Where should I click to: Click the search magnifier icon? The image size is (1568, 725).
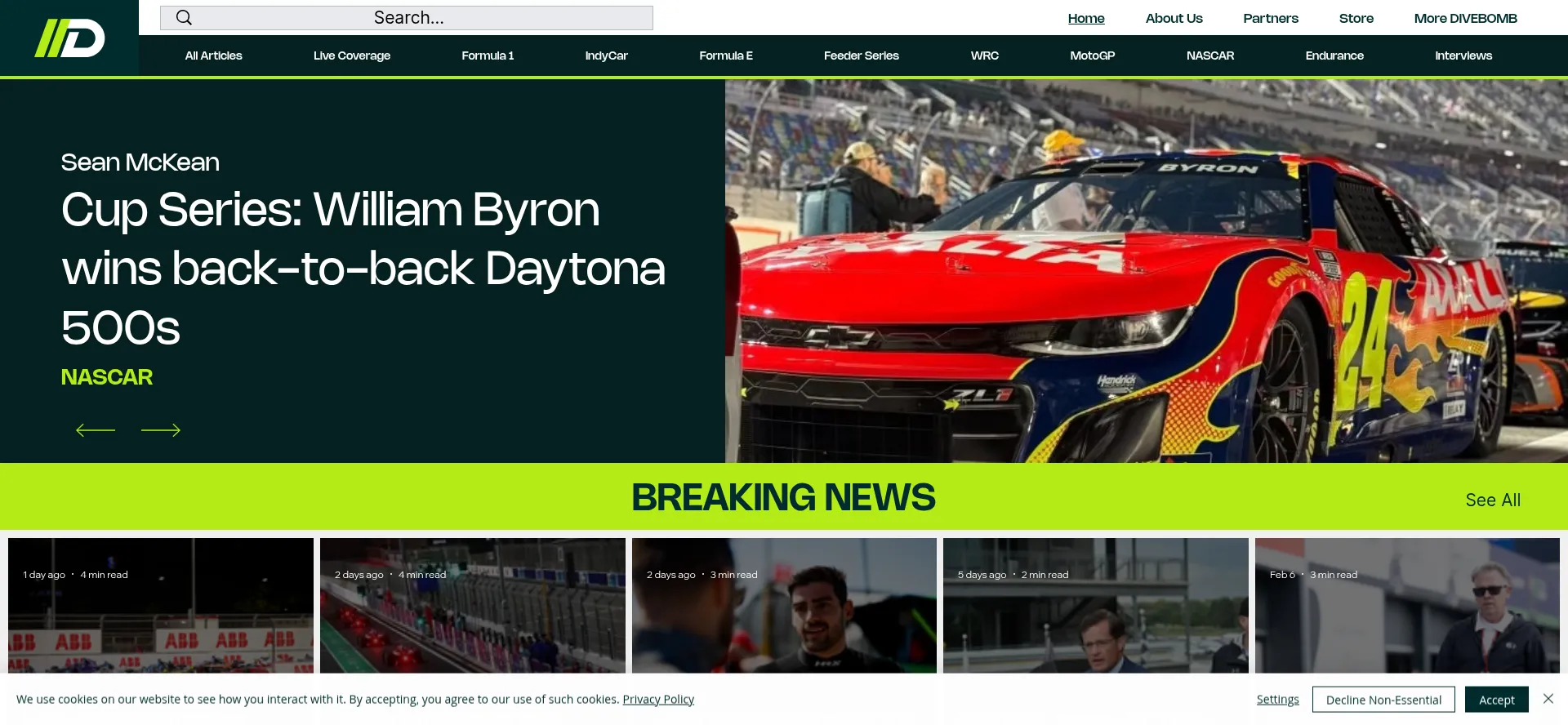(184, 18)
